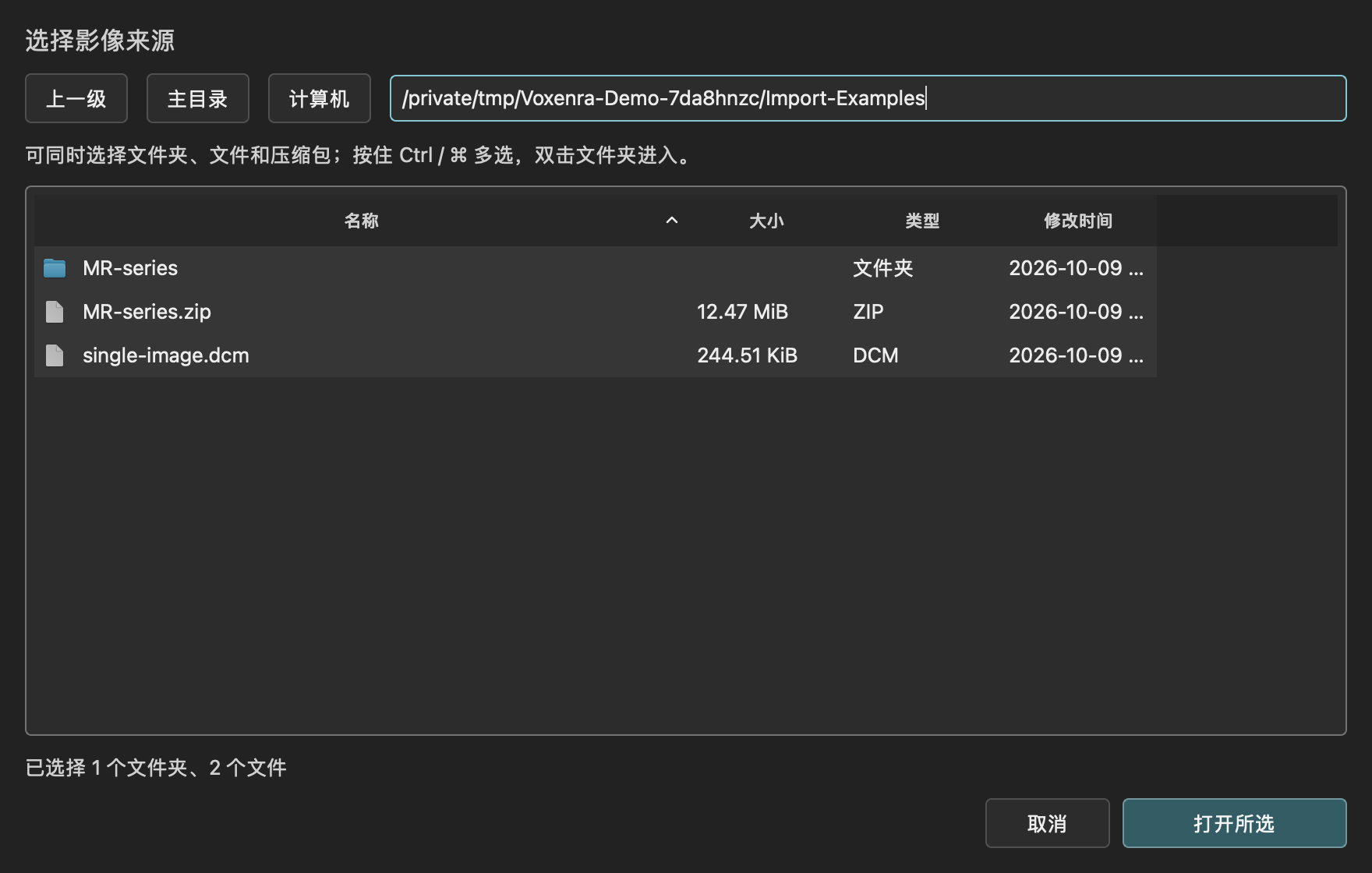Open the 计算机 location button

[x=320, y=98]
